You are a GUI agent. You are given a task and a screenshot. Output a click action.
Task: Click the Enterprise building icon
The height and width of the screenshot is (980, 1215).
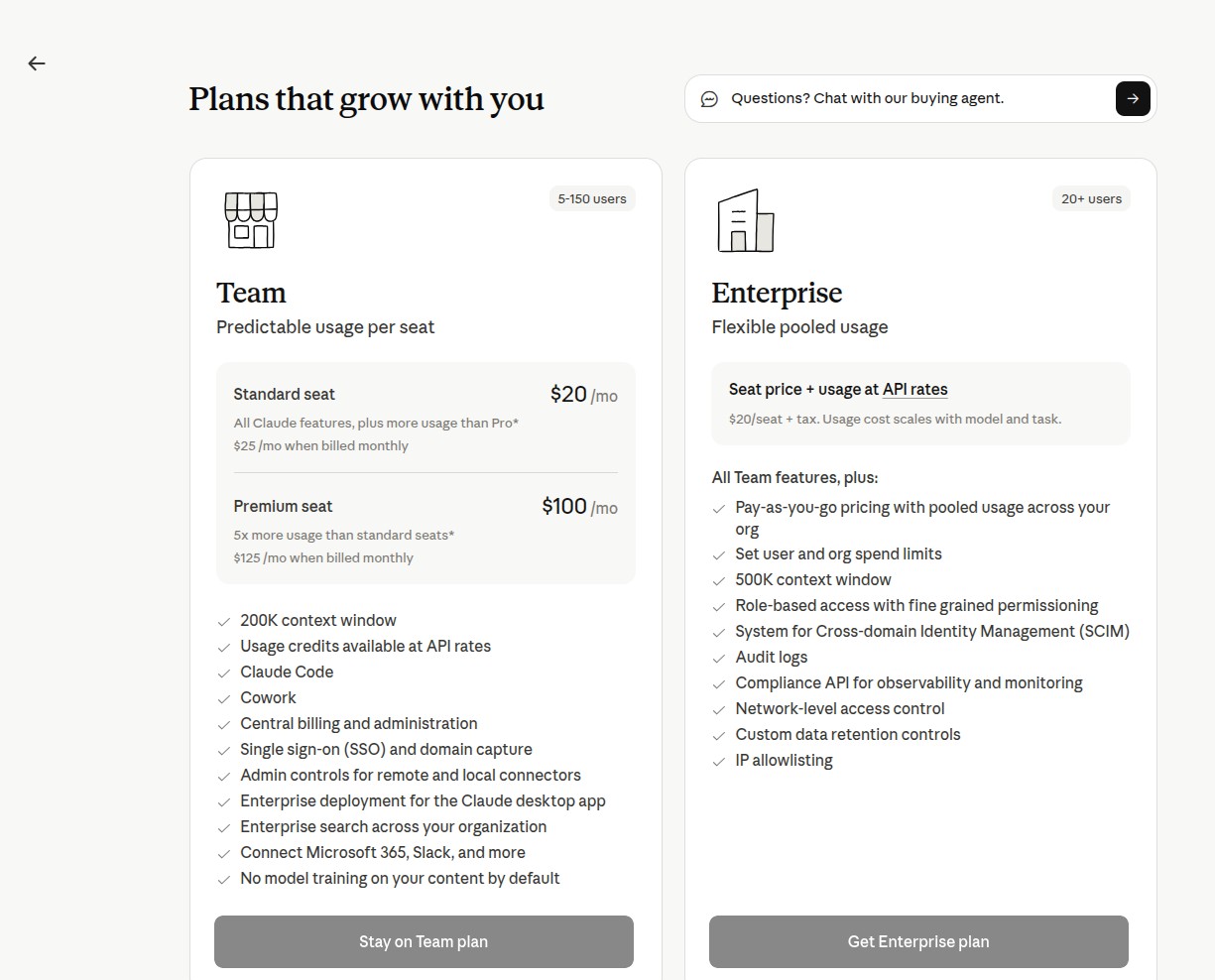coord(745,220)
